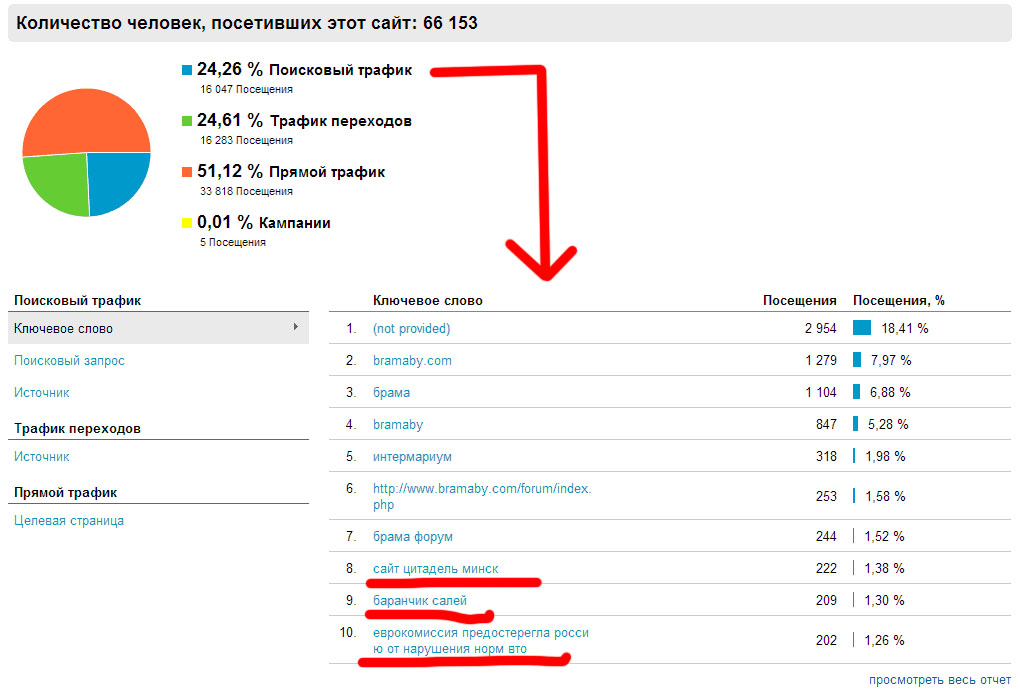Click the blue Поисковый трафик legend square
Viewport: 1020px width, 694px height.
[x=187, y=70]
